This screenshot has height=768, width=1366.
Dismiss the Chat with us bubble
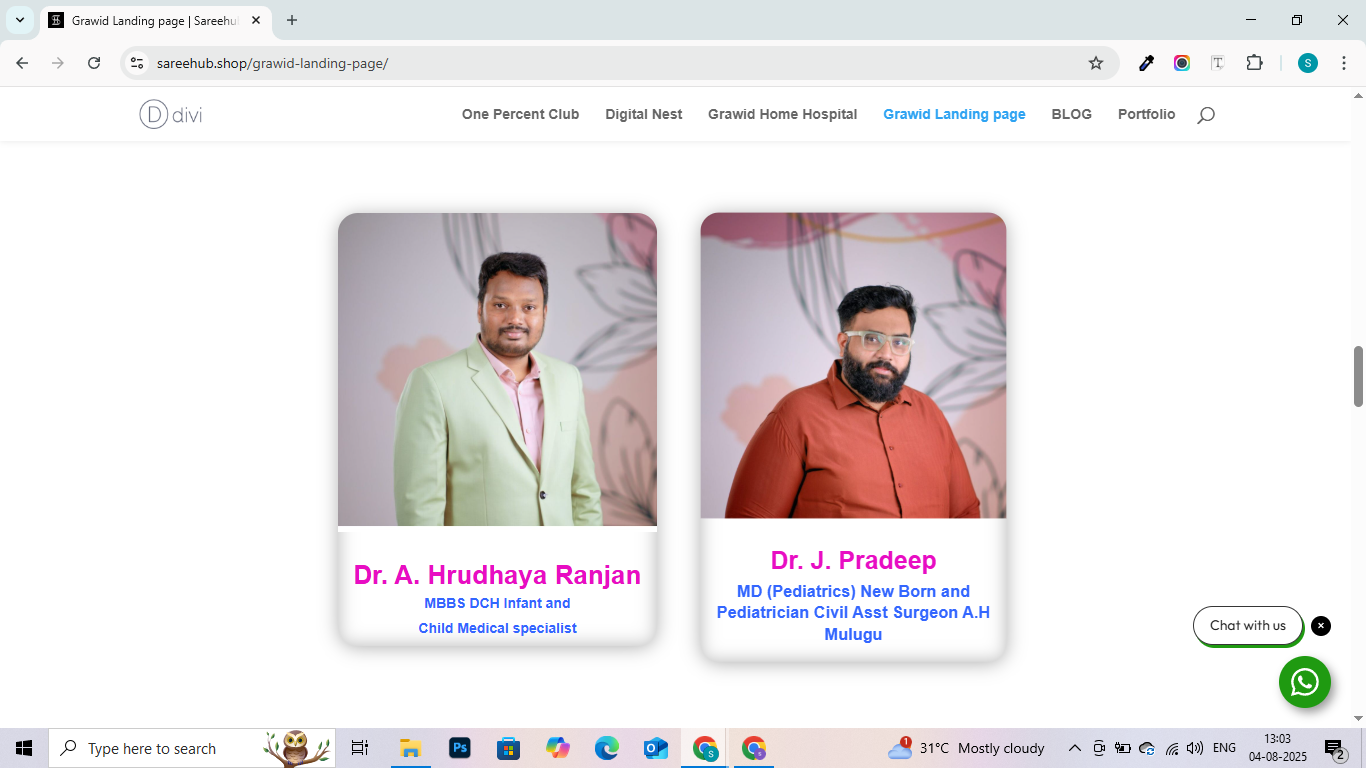[x=1321, y=626]
